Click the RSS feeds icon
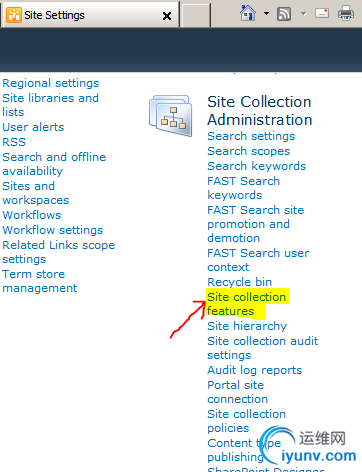This screenshot has width=362, height=472. pos(284,14)
